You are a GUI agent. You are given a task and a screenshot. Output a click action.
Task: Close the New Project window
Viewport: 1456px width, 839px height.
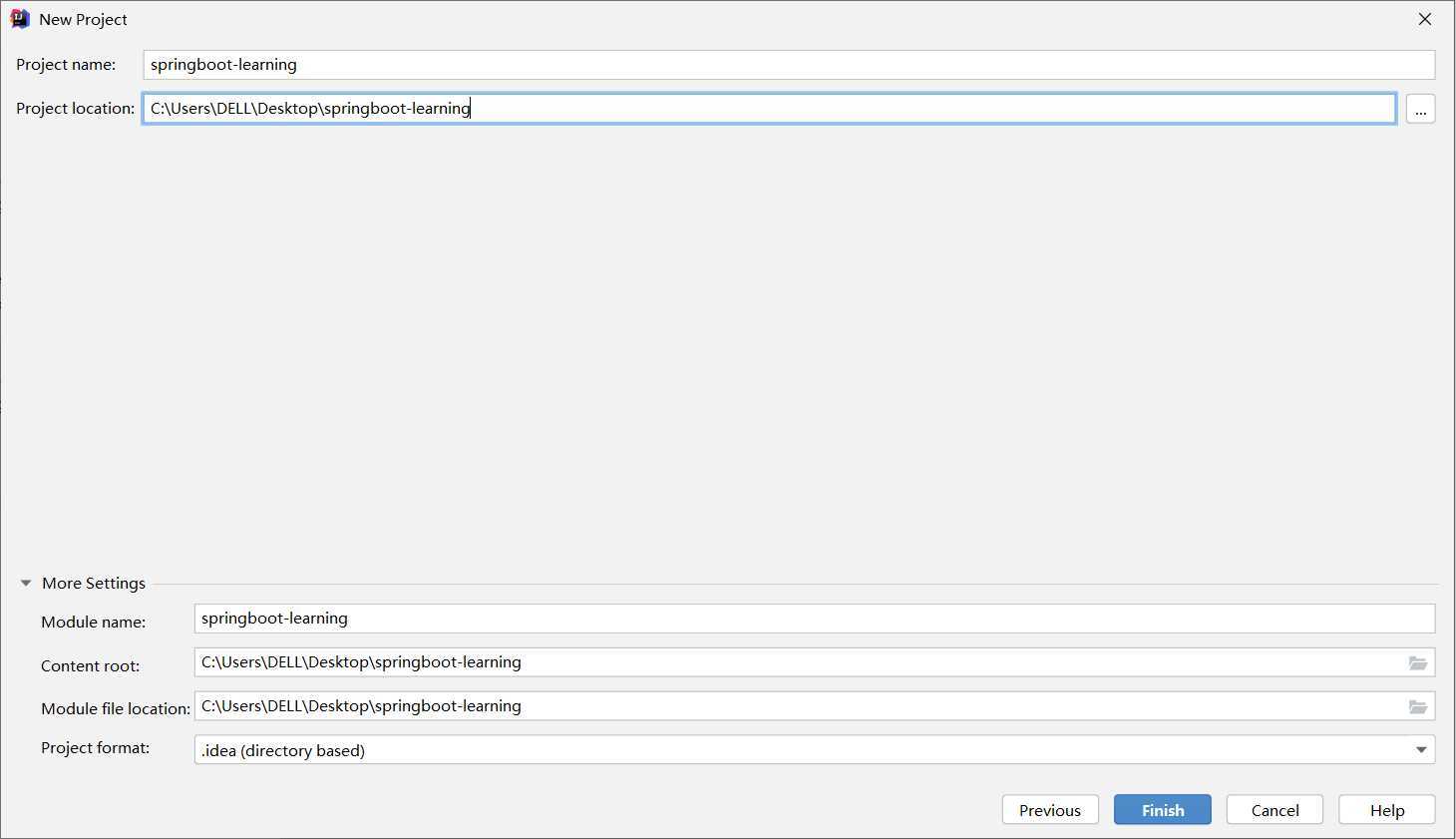(x=1425, y=19)
